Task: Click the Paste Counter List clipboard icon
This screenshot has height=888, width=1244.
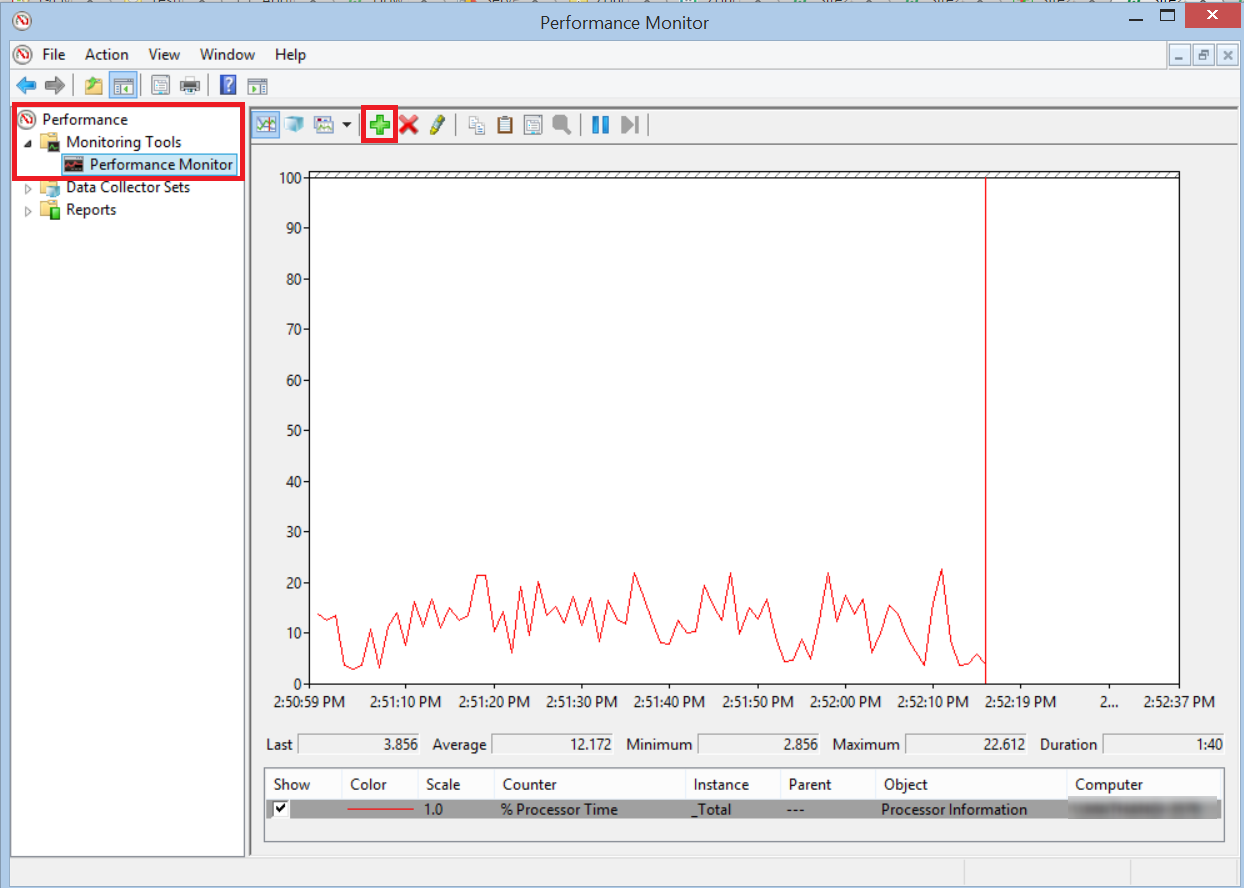Action: [x=505, y=125]
